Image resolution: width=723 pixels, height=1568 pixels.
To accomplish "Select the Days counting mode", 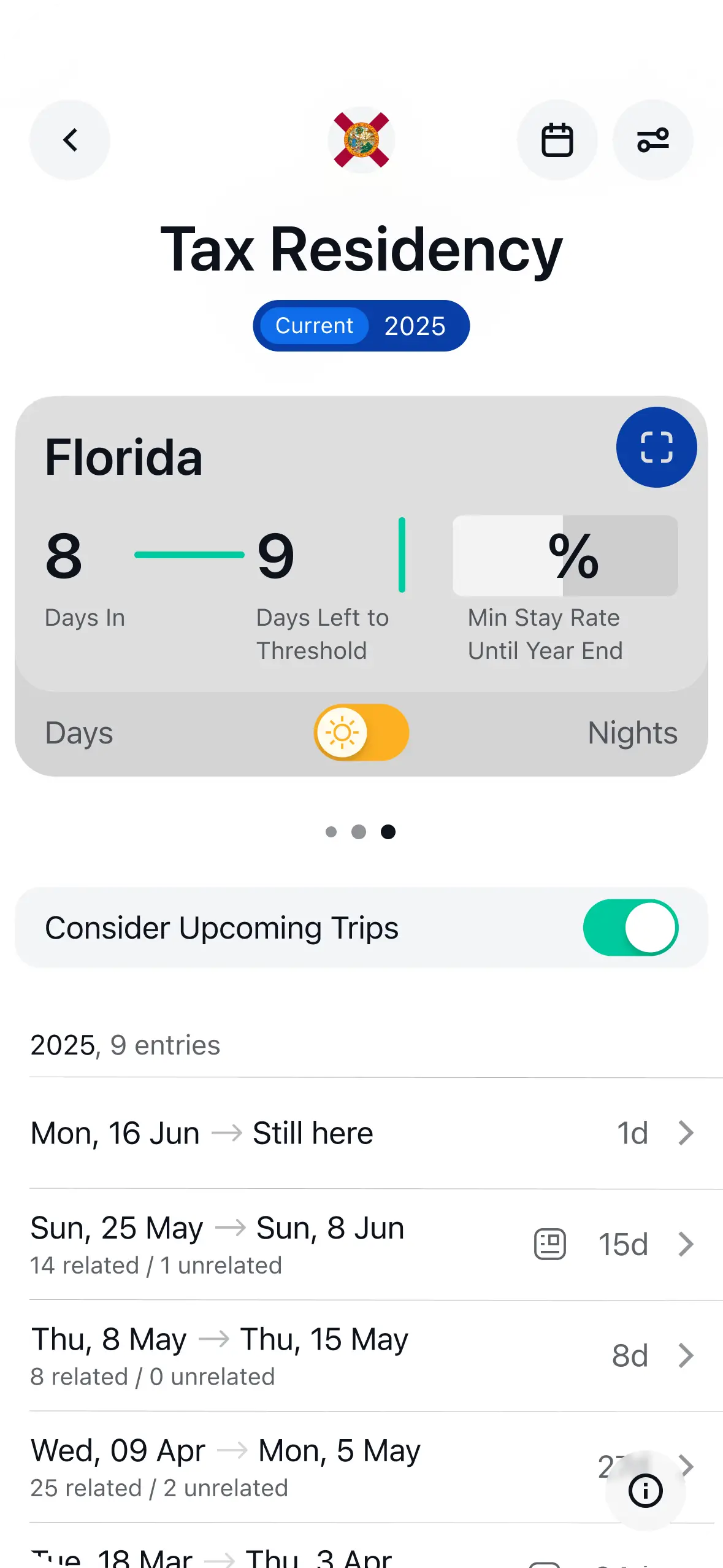I will [x=79, y=732].
